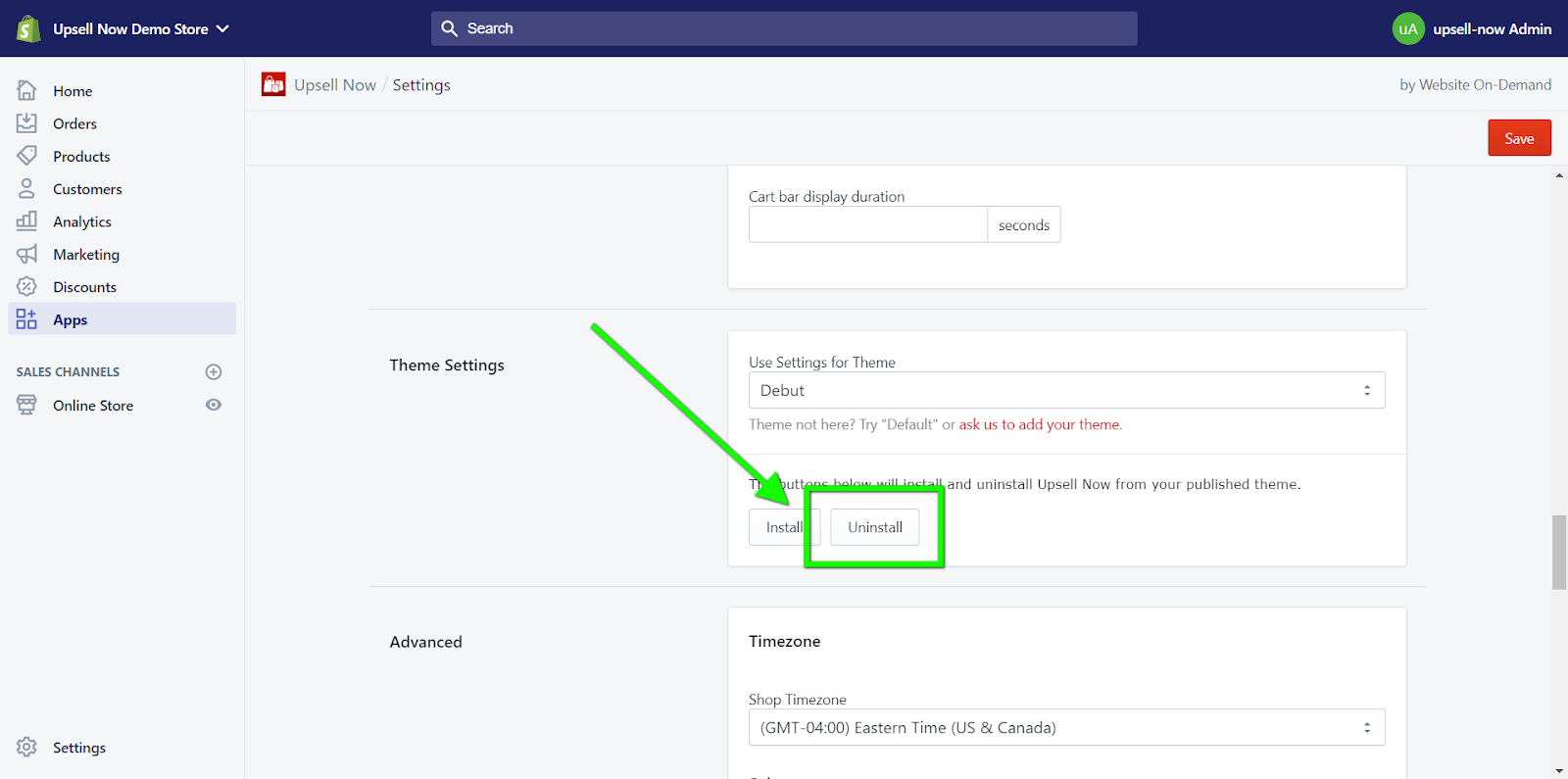
Task: View online store via eye icon
Action: (x=214, y=405)
